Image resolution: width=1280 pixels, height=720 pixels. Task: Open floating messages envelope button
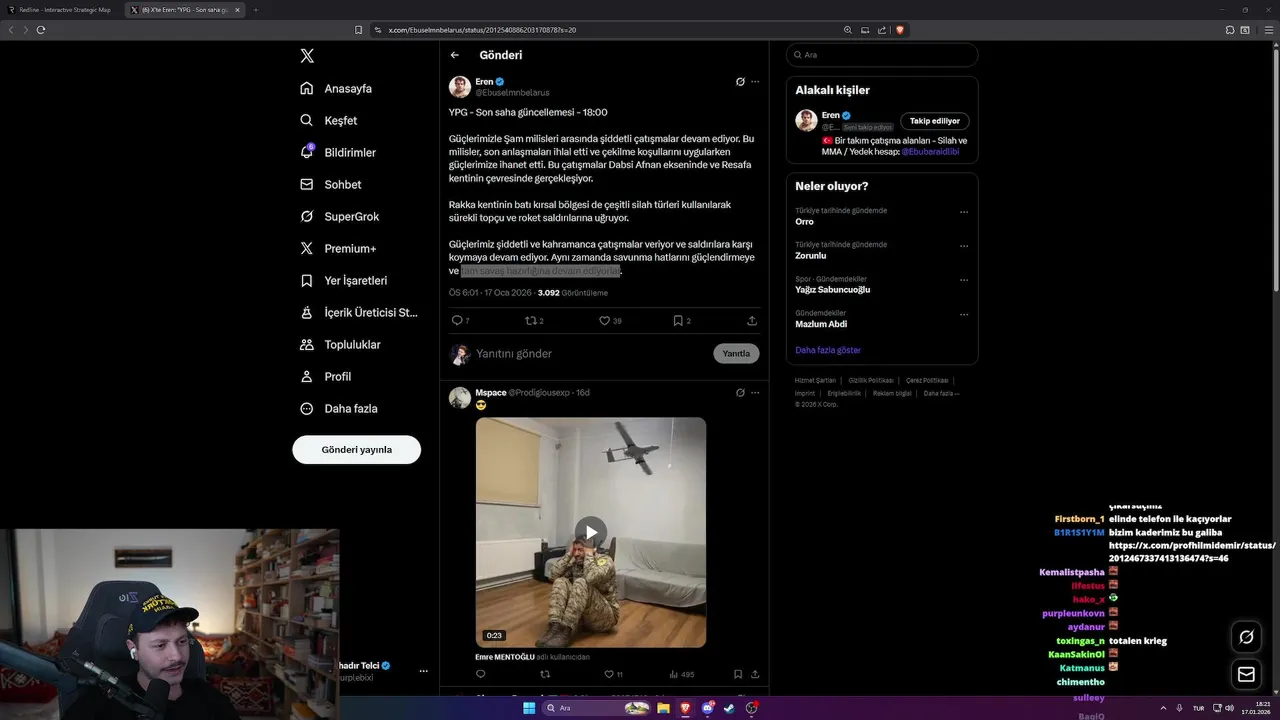(x=1246, y=675)
